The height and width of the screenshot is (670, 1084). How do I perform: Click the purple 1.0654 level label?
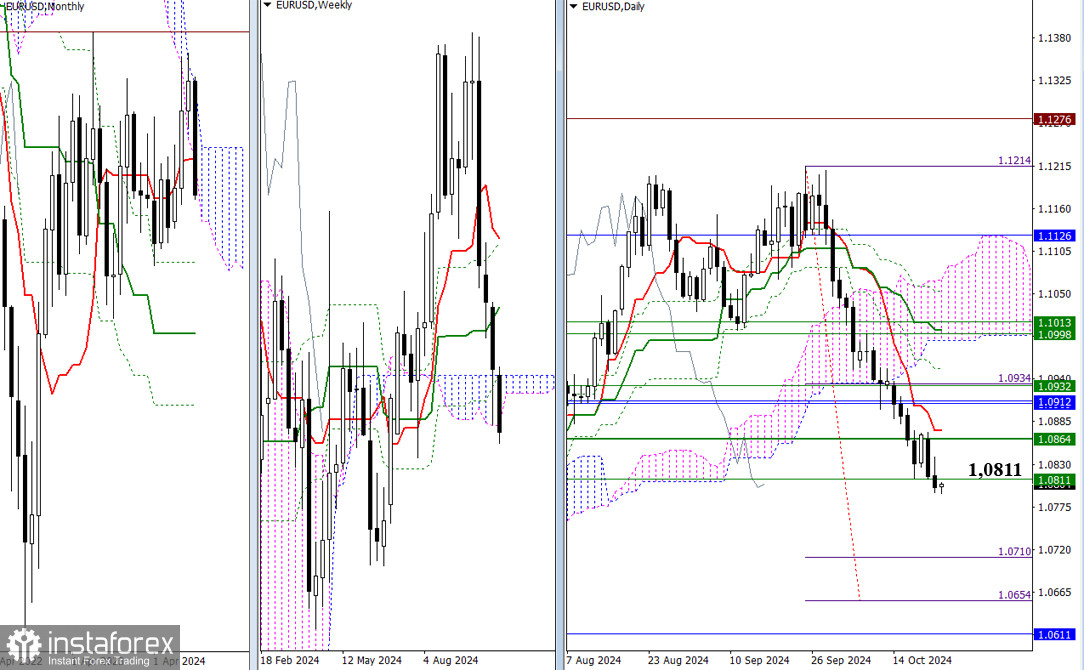click(1014, 595)
